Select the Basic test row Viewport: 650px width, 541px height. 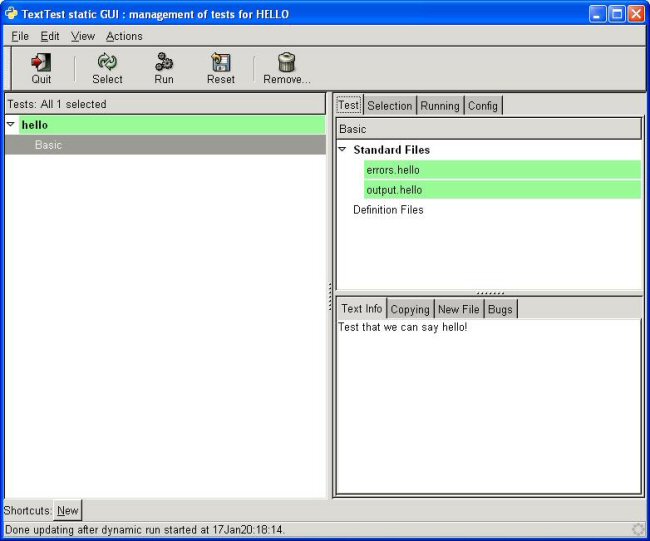tap(165, 145)
